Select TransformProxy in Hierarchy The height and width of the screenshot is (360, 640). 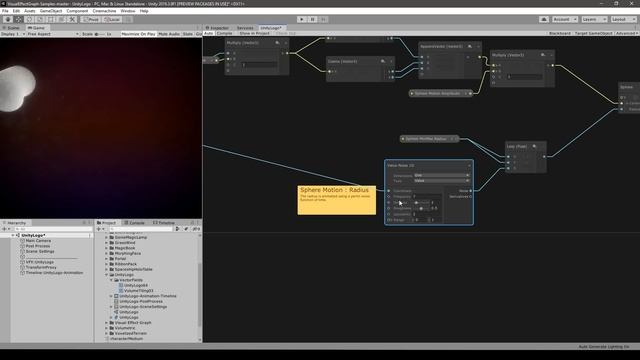coord(41,267)
